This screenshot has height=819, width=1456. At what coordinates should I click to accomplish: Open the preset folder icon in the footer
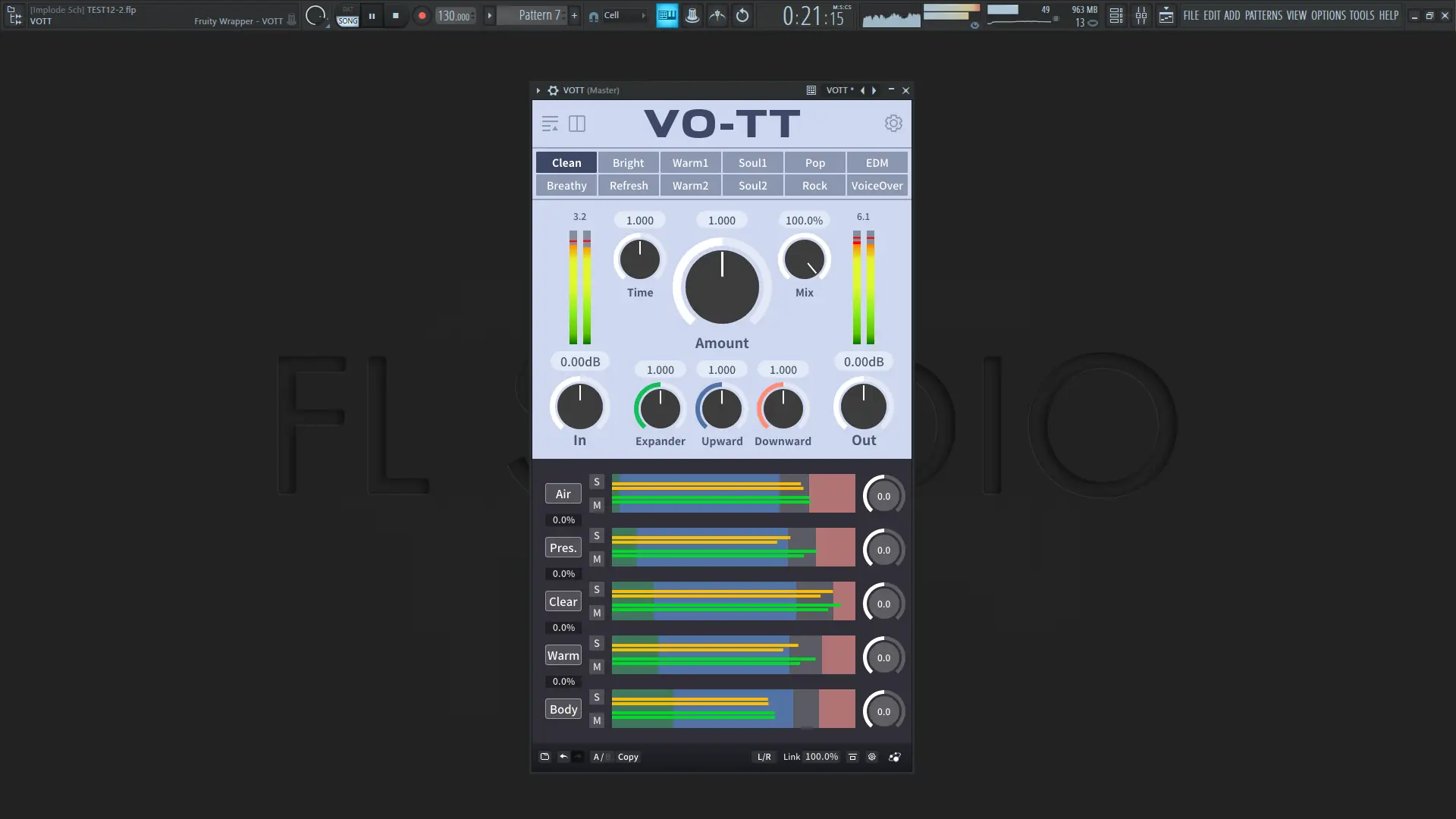click(544, 757)
